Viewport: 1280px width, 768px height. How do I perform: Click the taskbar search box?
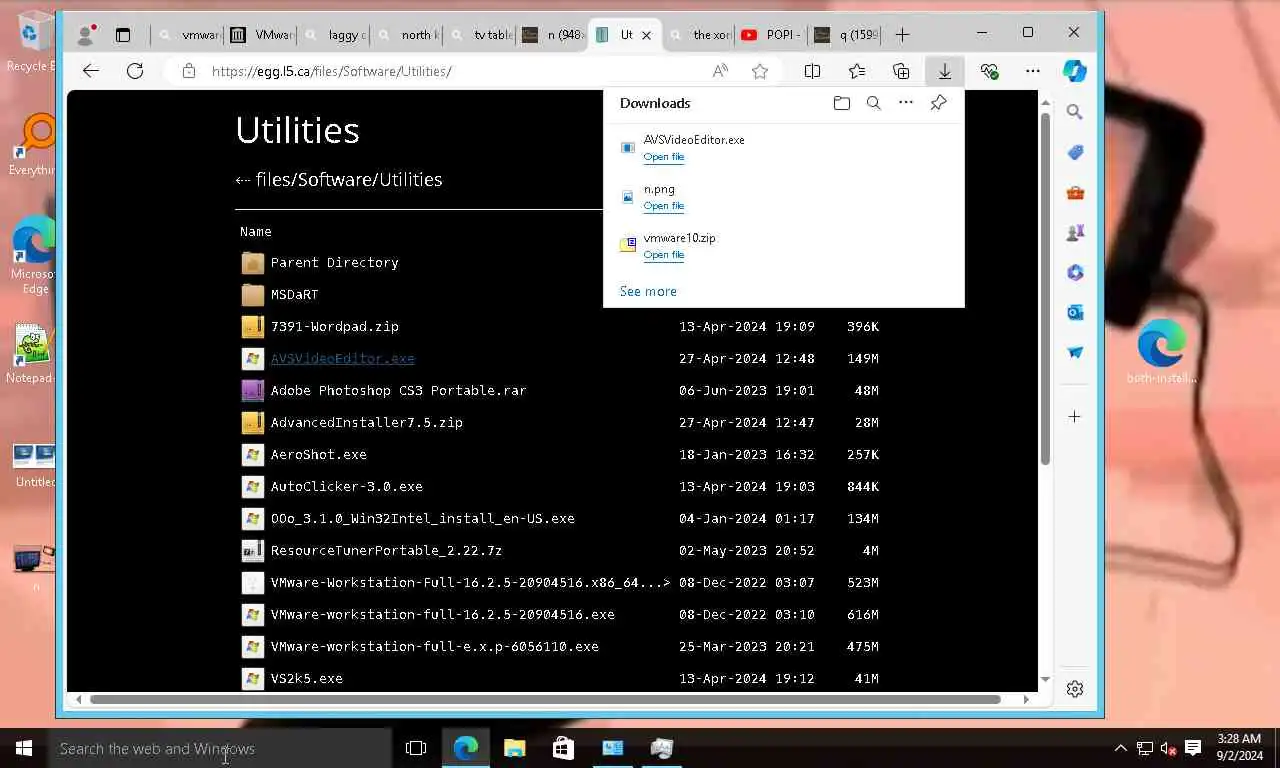[220, 748]
